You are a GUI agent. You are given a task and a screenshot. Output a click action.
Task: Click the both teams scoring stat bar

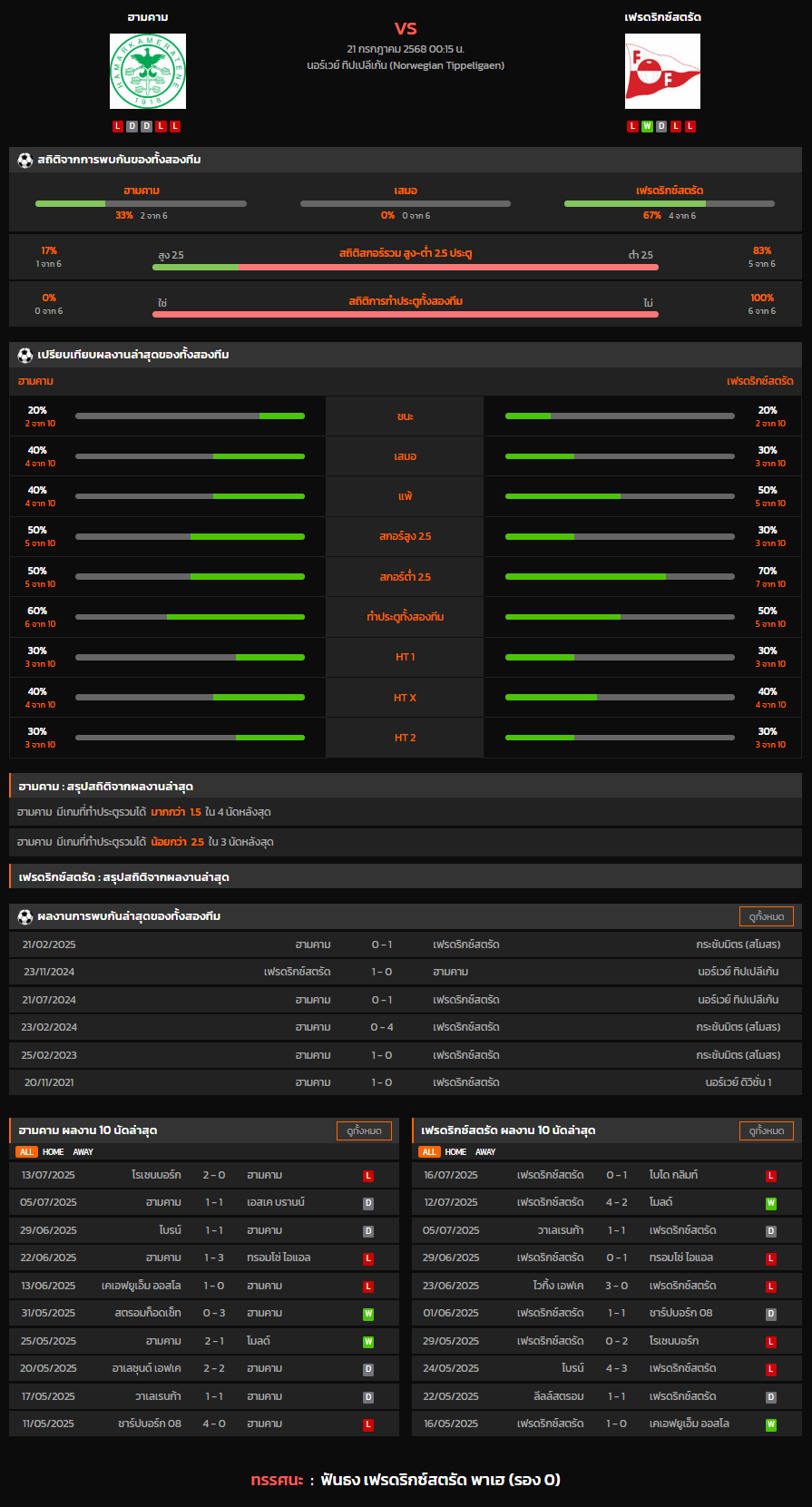tap(406, 315)
